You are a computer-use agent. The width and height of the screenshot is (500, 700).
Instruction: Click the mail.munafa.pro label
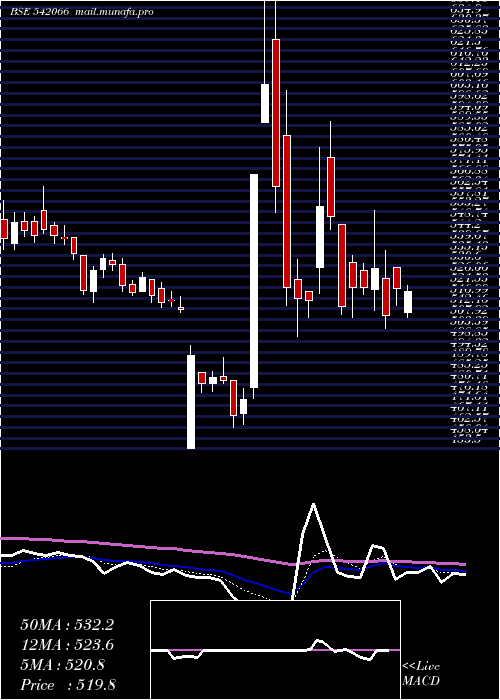point(113,12)
